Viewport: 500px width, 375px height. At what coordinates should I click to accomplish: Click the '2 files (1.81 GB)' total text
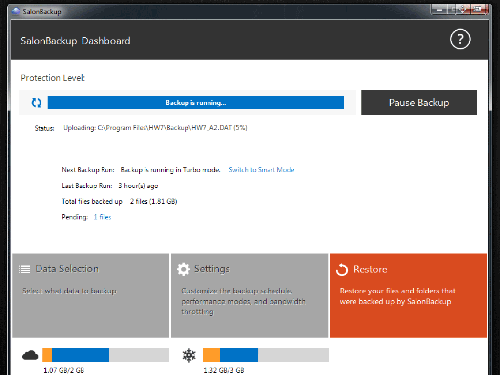(154, 201)
